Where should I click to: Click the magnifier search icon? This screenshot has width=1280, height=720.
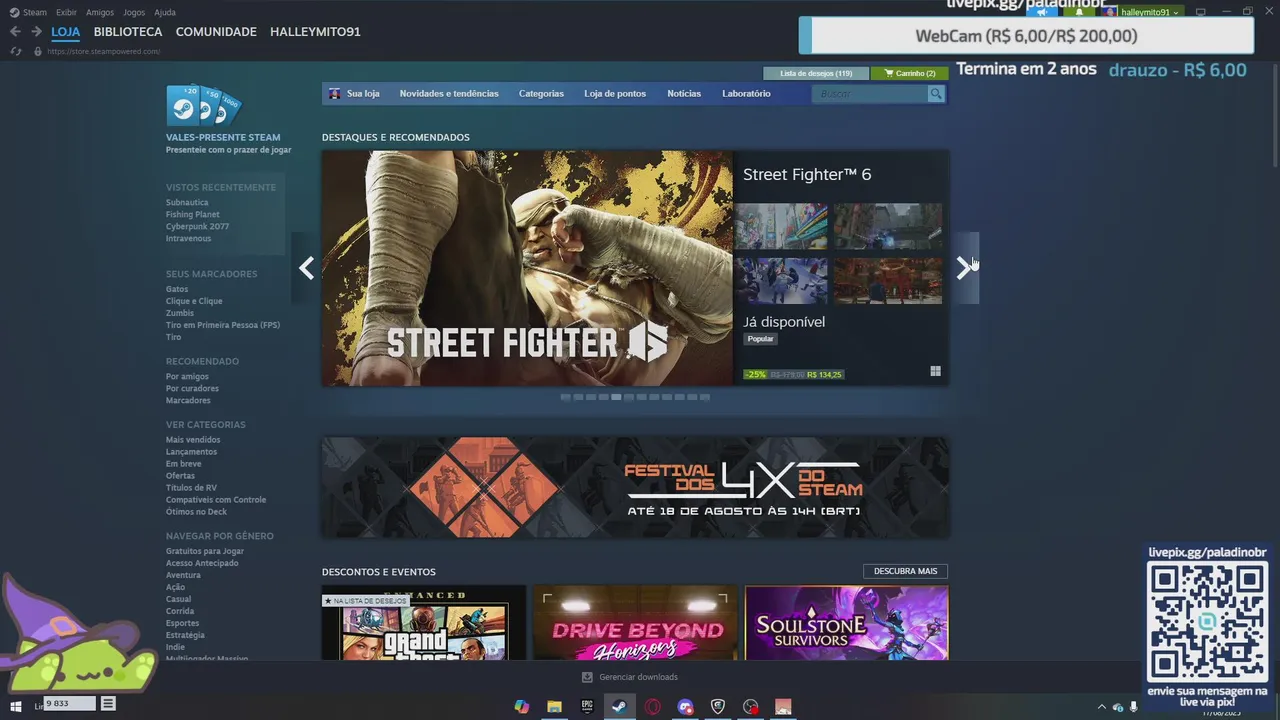936,93
